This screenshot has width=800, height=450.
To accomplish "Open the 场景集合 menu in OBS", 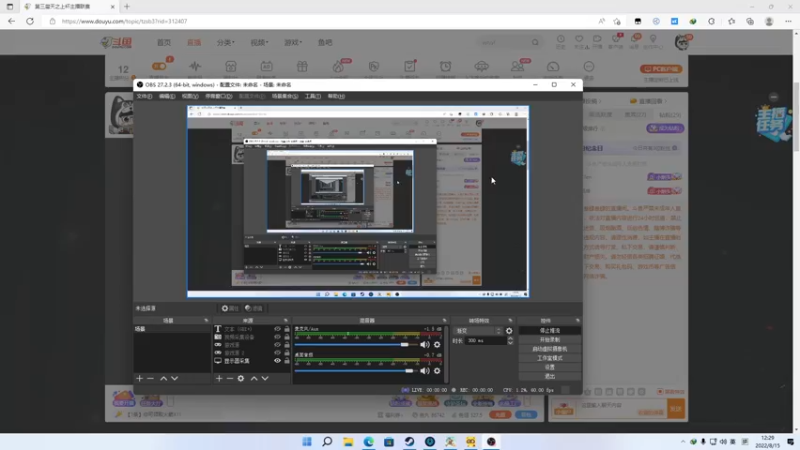I will pyautogui.click(x=285, y=96).
